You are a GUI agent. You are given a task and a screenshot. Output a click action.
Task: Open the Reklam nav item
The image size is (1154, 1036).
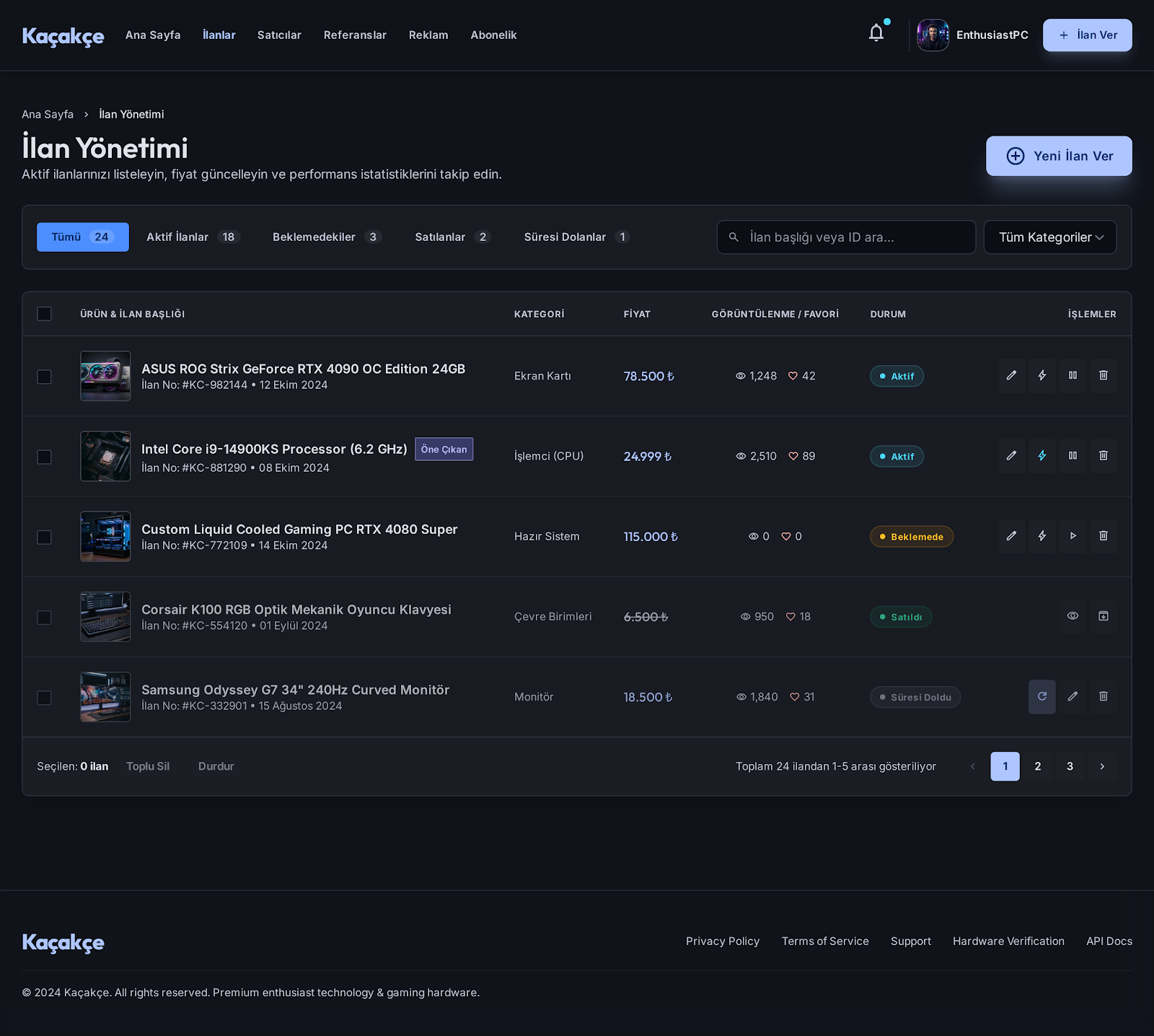(x=428, y=35)
